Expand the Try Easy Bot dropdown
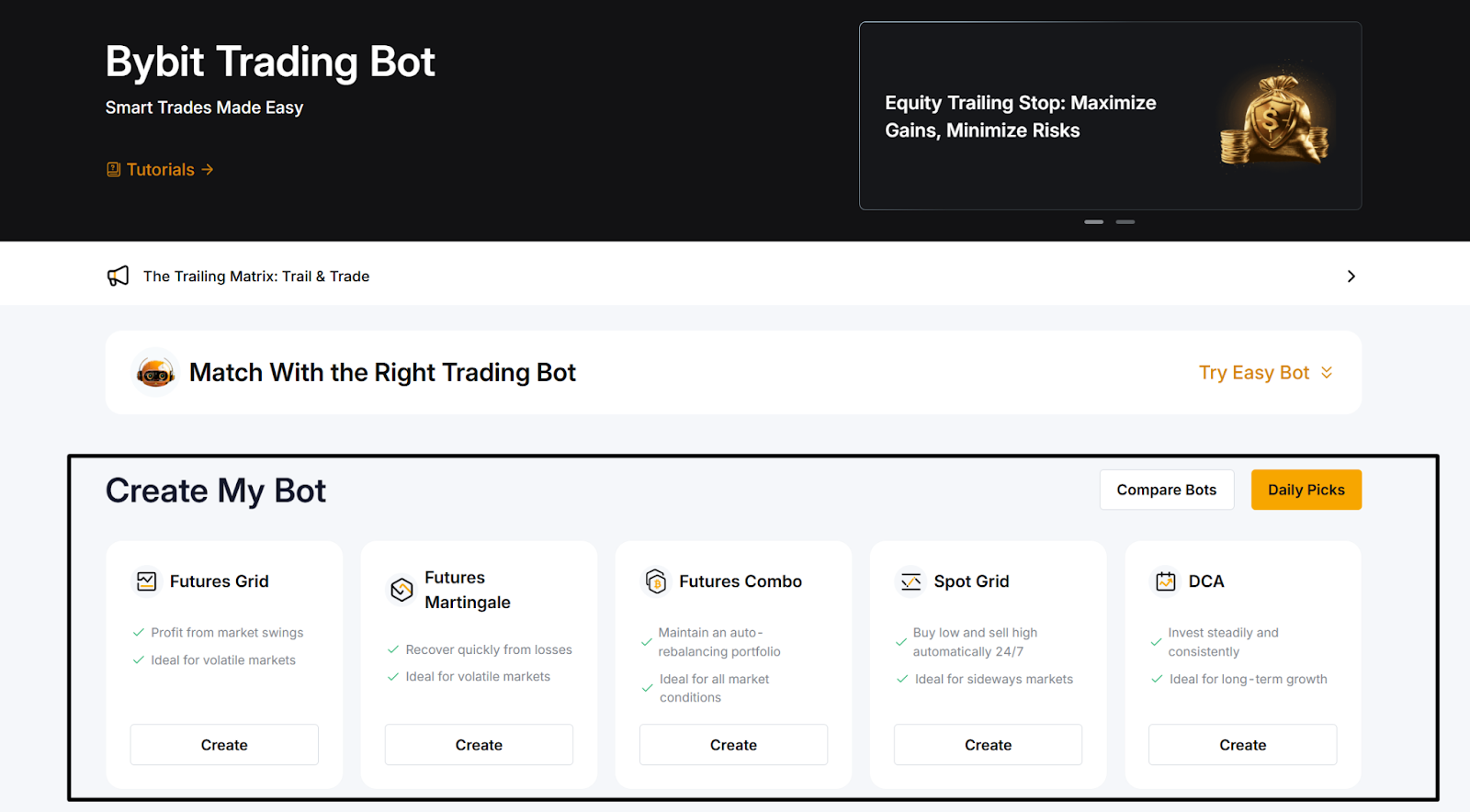1470x812 pixels. click(1265, 372)
